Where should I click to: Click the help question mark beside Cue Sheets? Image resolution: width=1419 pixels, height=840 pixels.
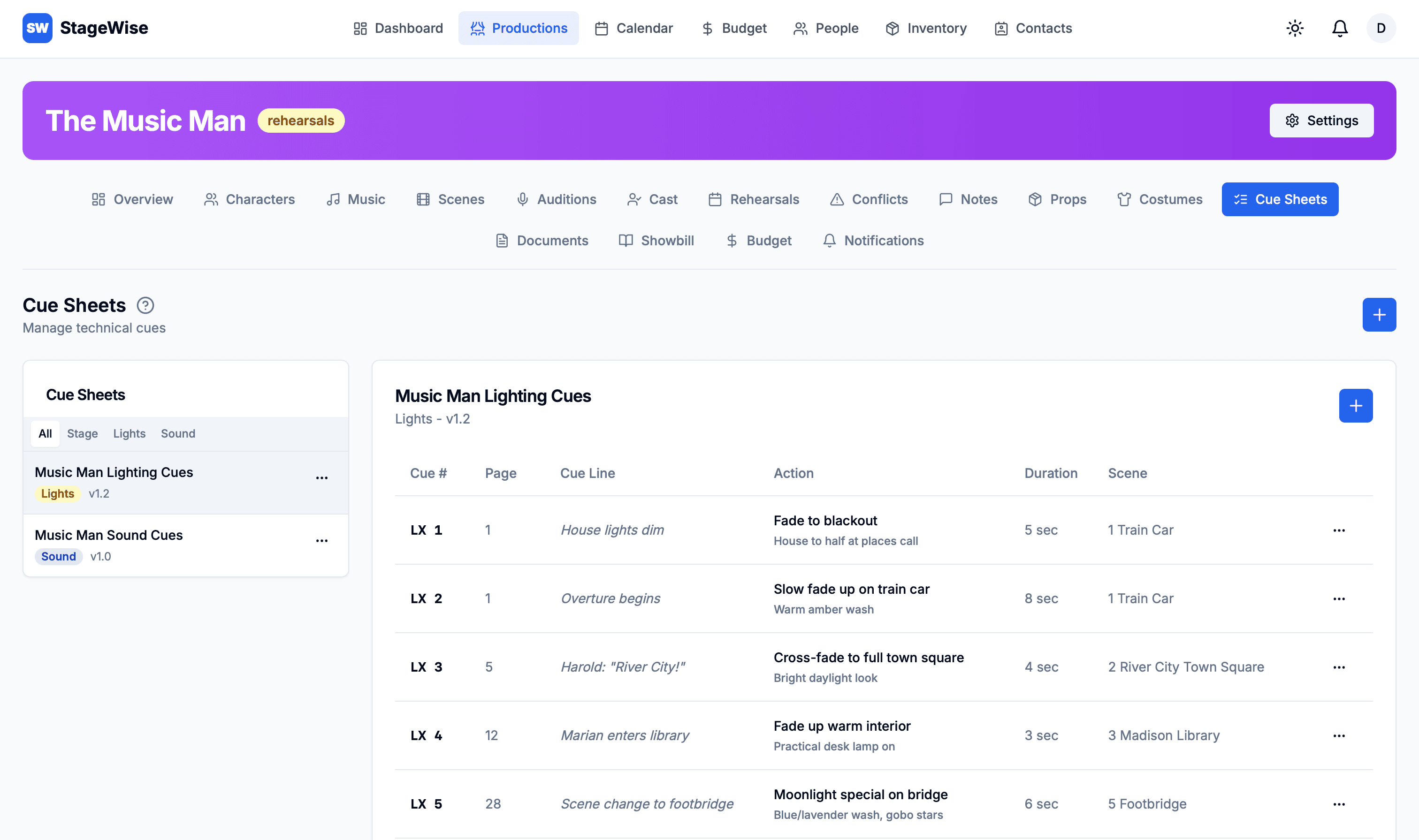coord(145,306)
